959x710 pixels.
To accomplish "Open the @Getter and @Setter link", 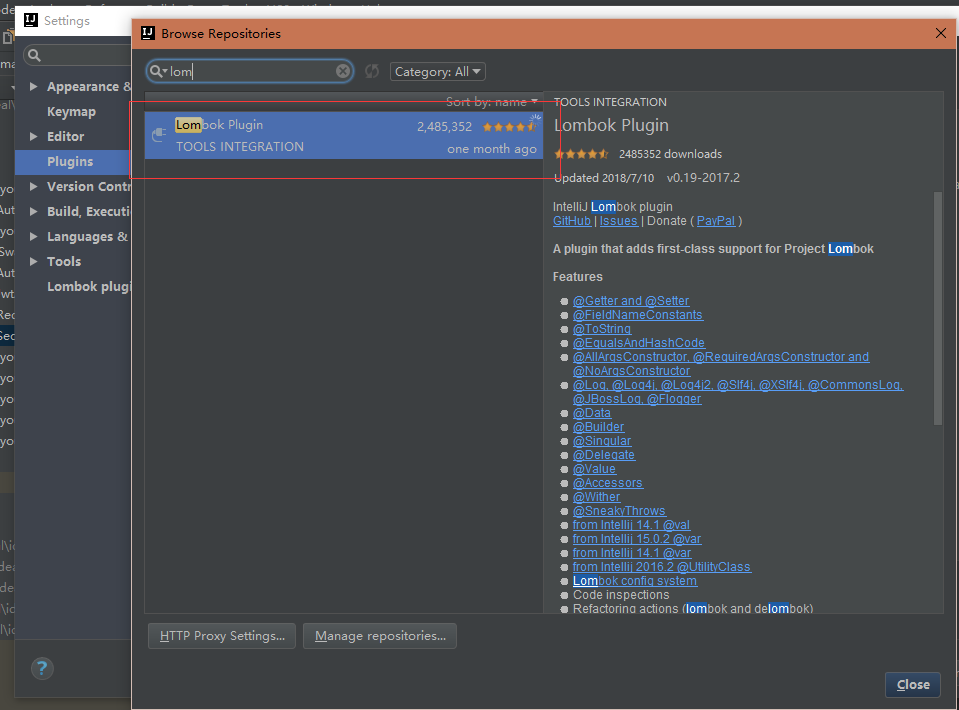I will (x=631, y=301).
